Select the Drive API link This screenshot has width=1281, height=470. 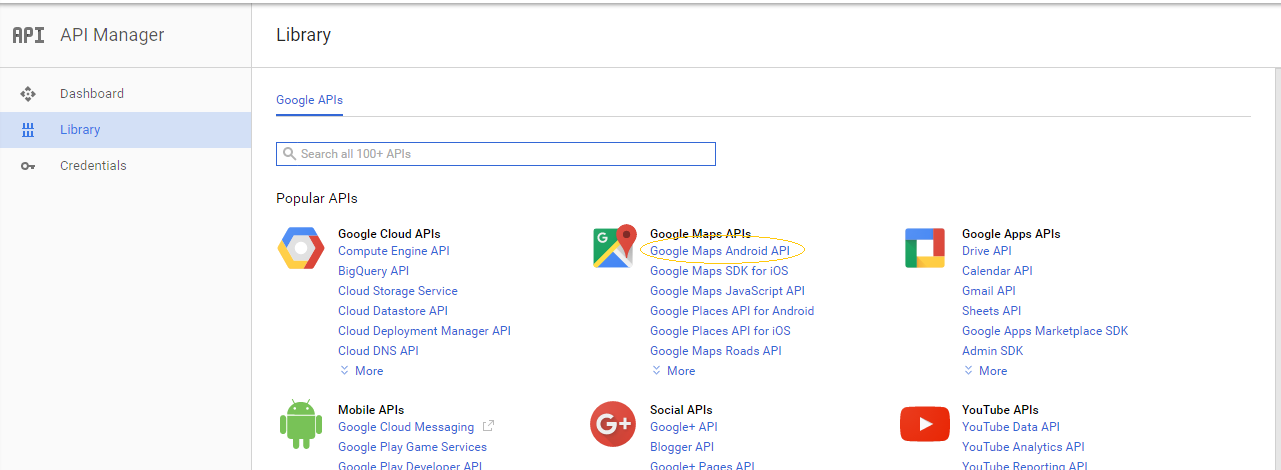click(986, 251)
